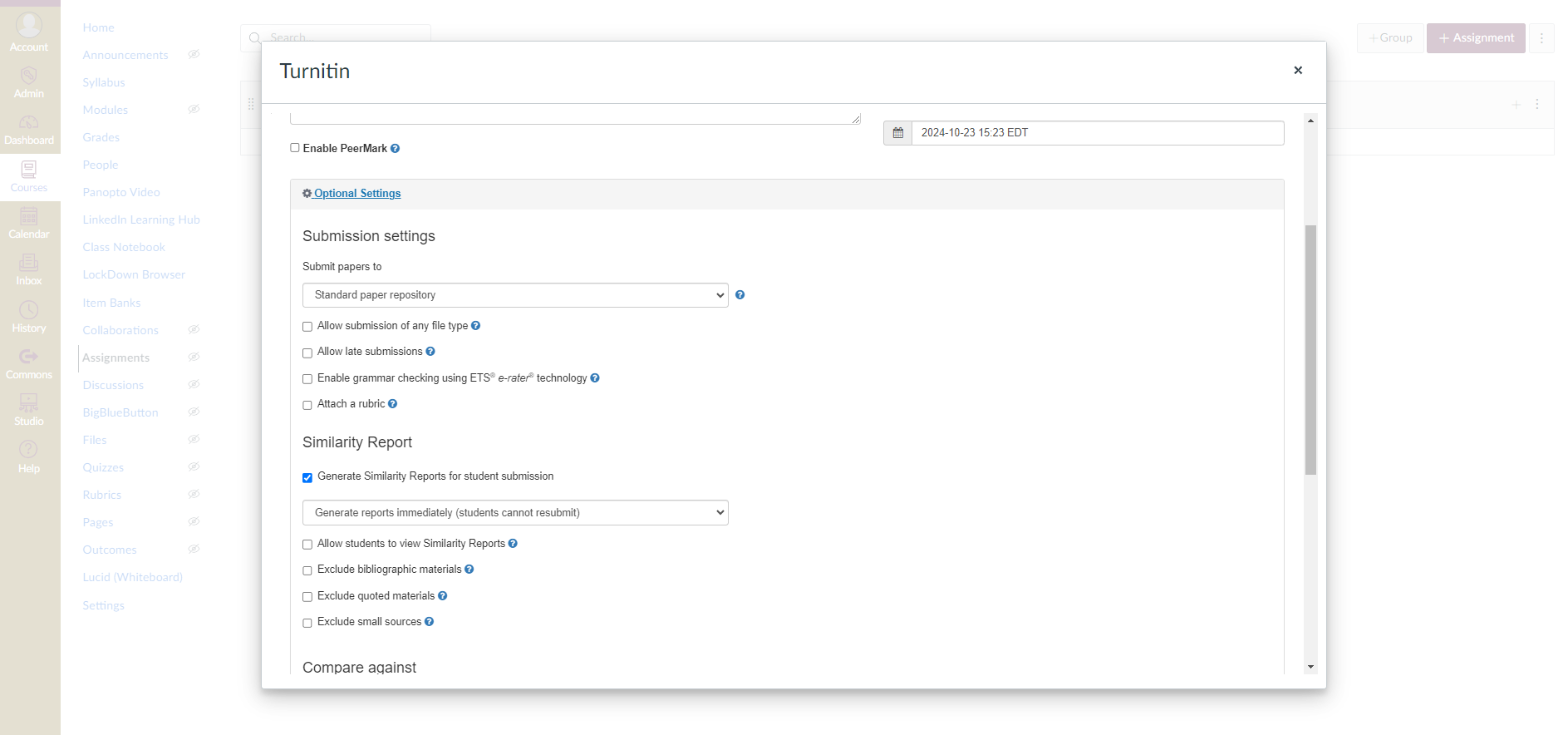
Task: Open course Settings link
Action: click(104, 606)
